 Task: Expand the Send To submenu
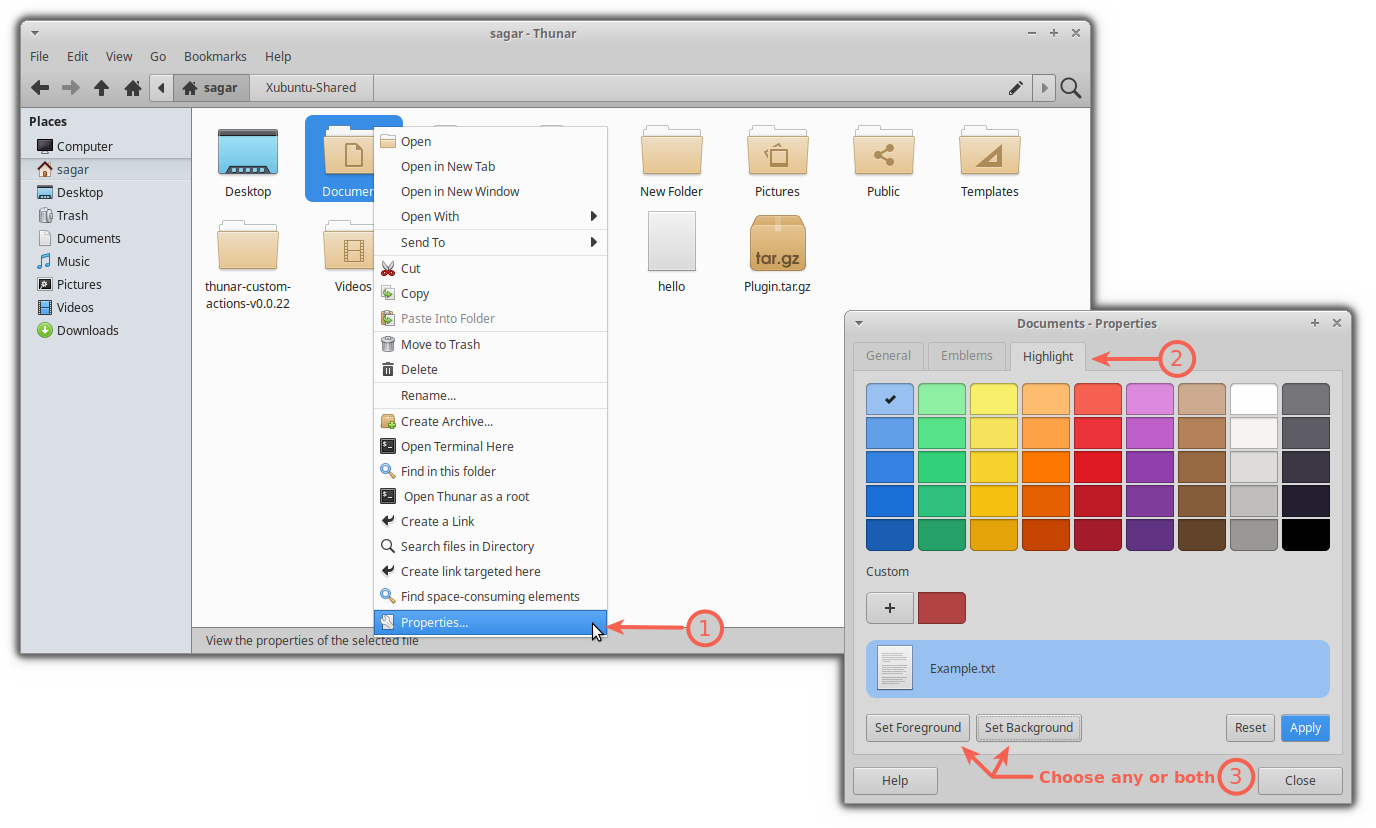pos(423,242)
